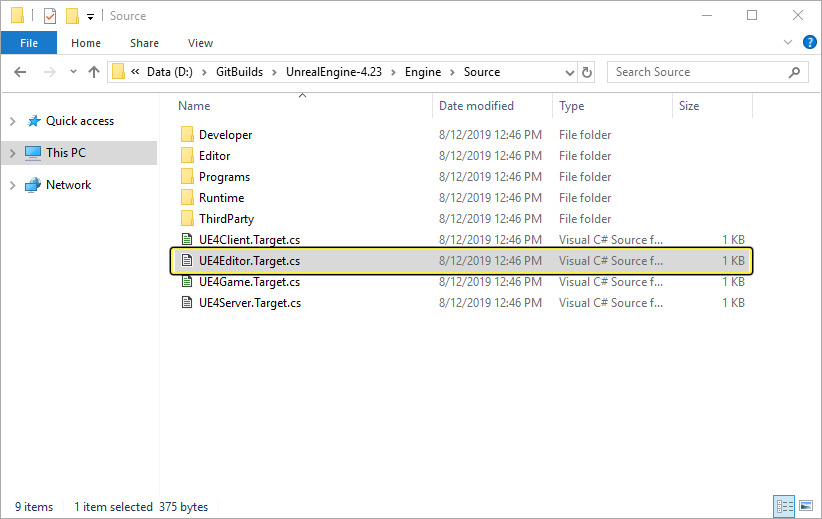Open the Customize Quick Access Toolbar dropdown
The height and width of the screenshot is (519, 822).
(x=90, y=17)
